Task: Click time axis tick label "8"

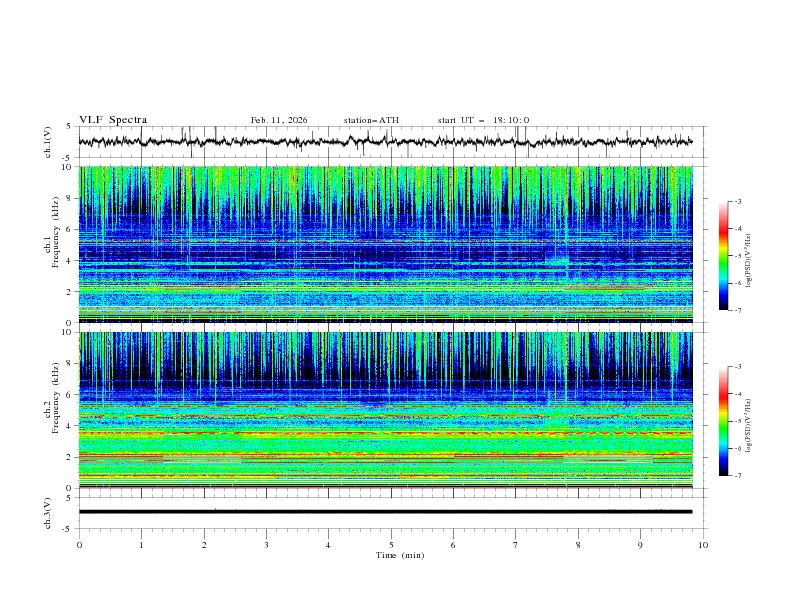Action: coord(578,545)
